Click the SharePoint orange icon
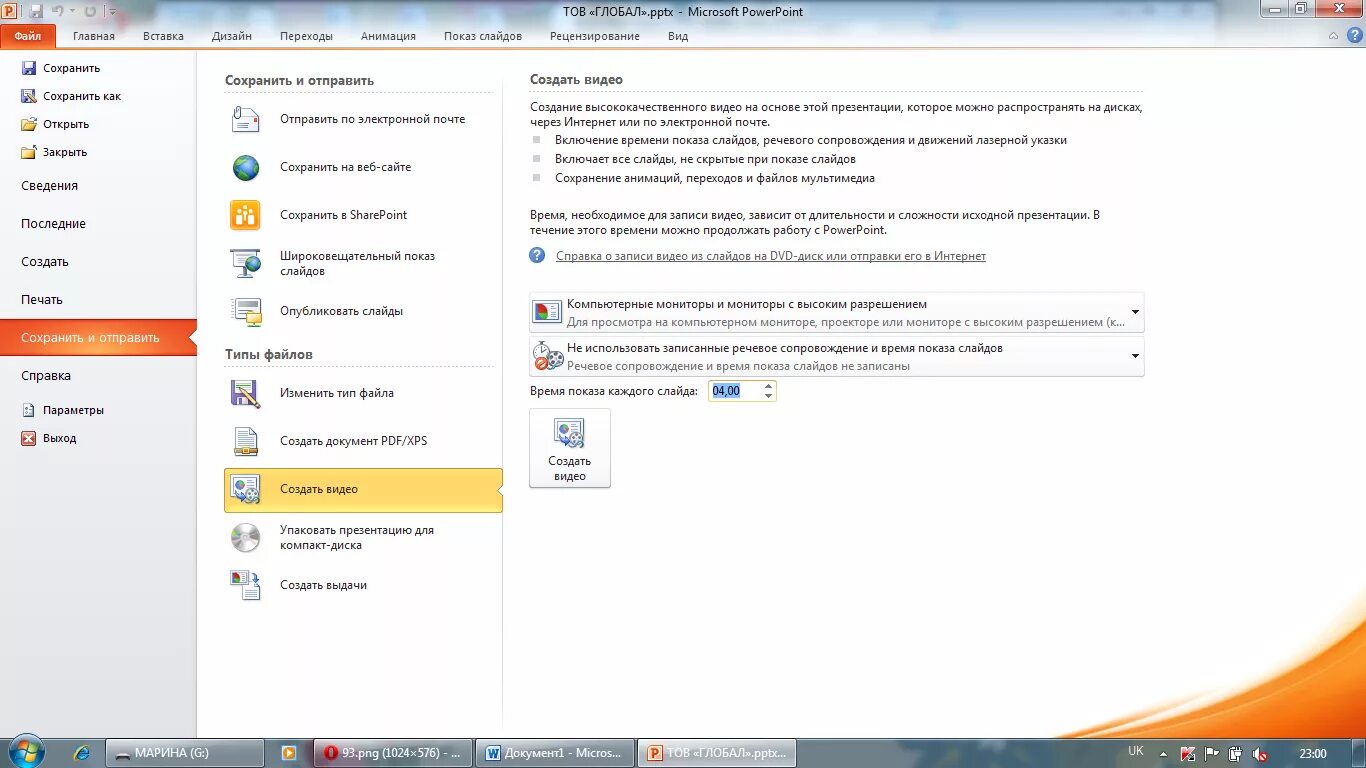 click(x=246, y=215)
